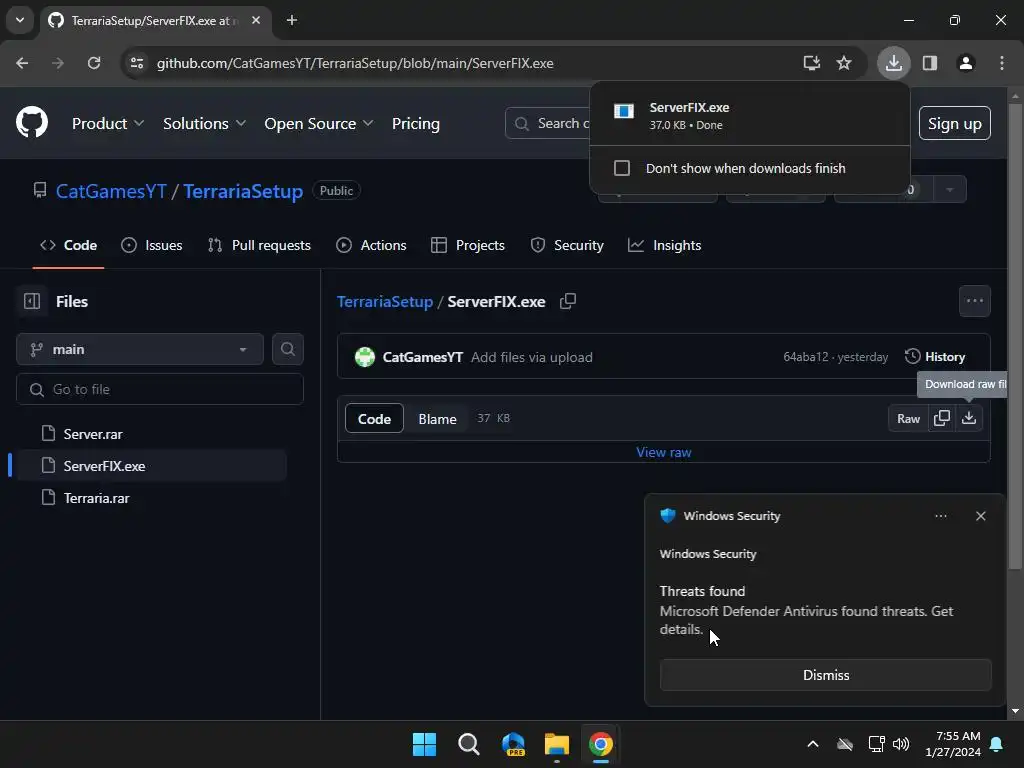Open the Security tab
Image resolution: width=1024 pixels, height=768 pixels.
(567, 246)
